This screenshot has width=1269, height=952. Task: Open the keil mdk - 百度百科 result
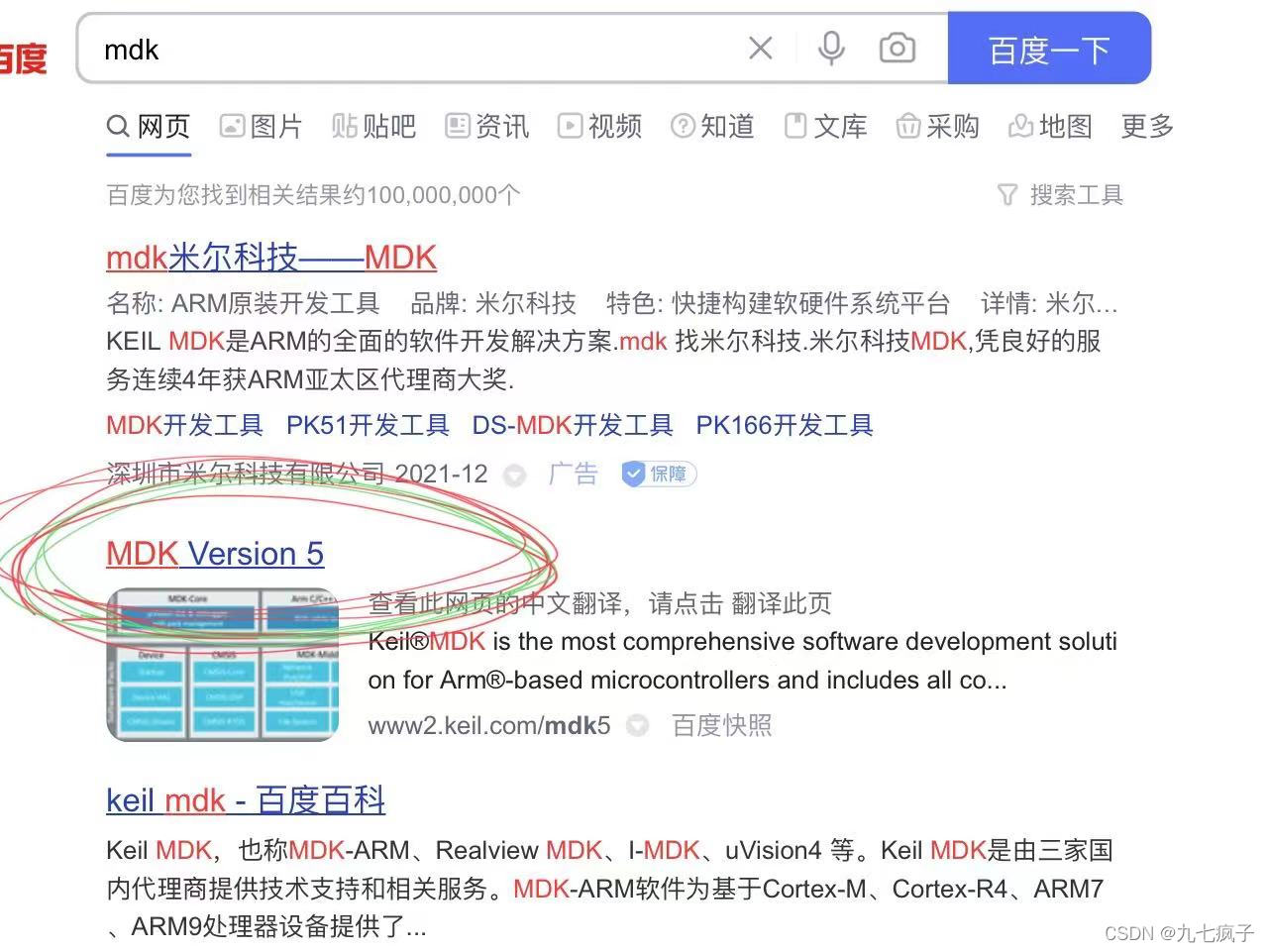click(x=246, y=799)
